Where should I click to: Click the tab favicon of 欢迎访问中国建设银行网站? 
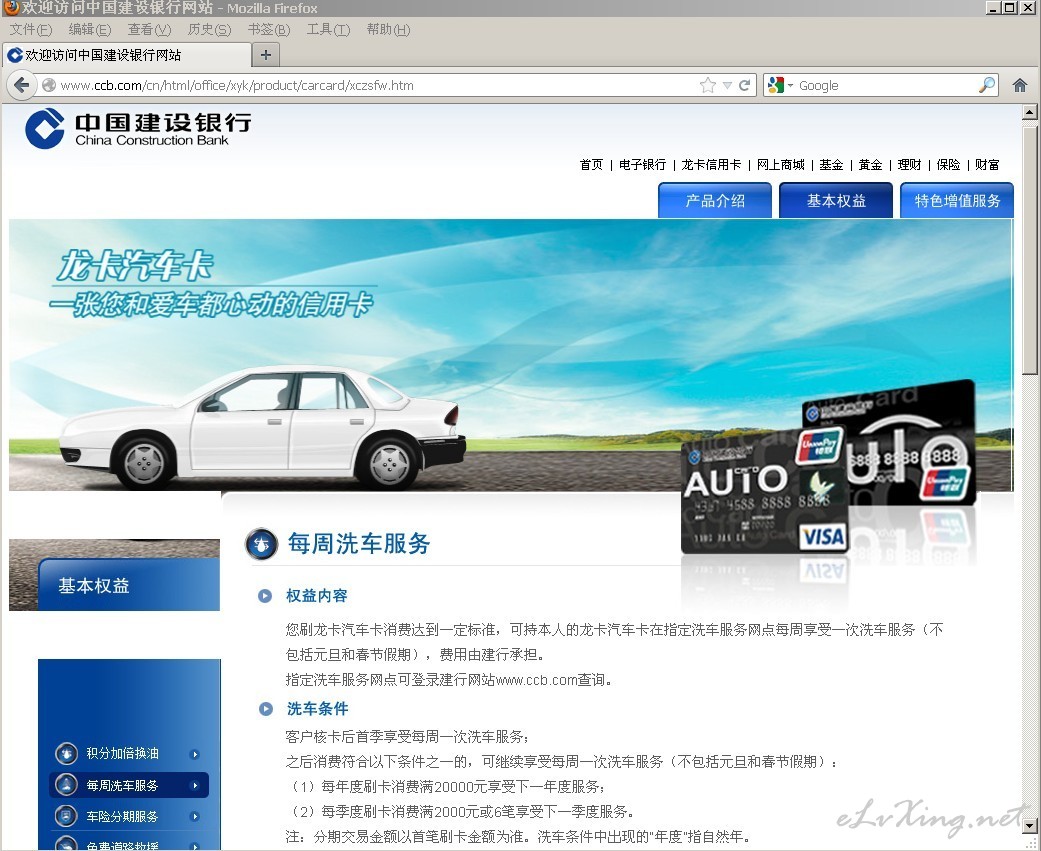tap(15, 55)
